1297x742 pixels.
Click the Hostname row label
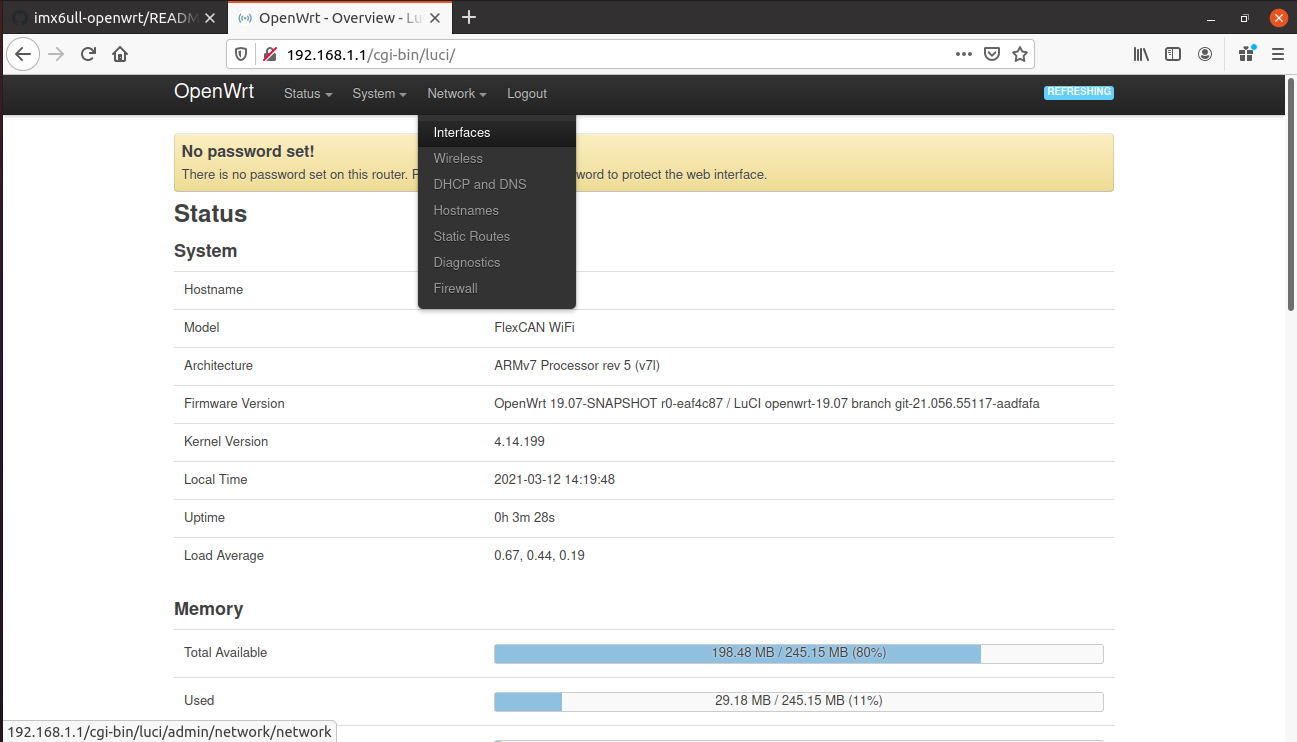click(x=213, y=289)
